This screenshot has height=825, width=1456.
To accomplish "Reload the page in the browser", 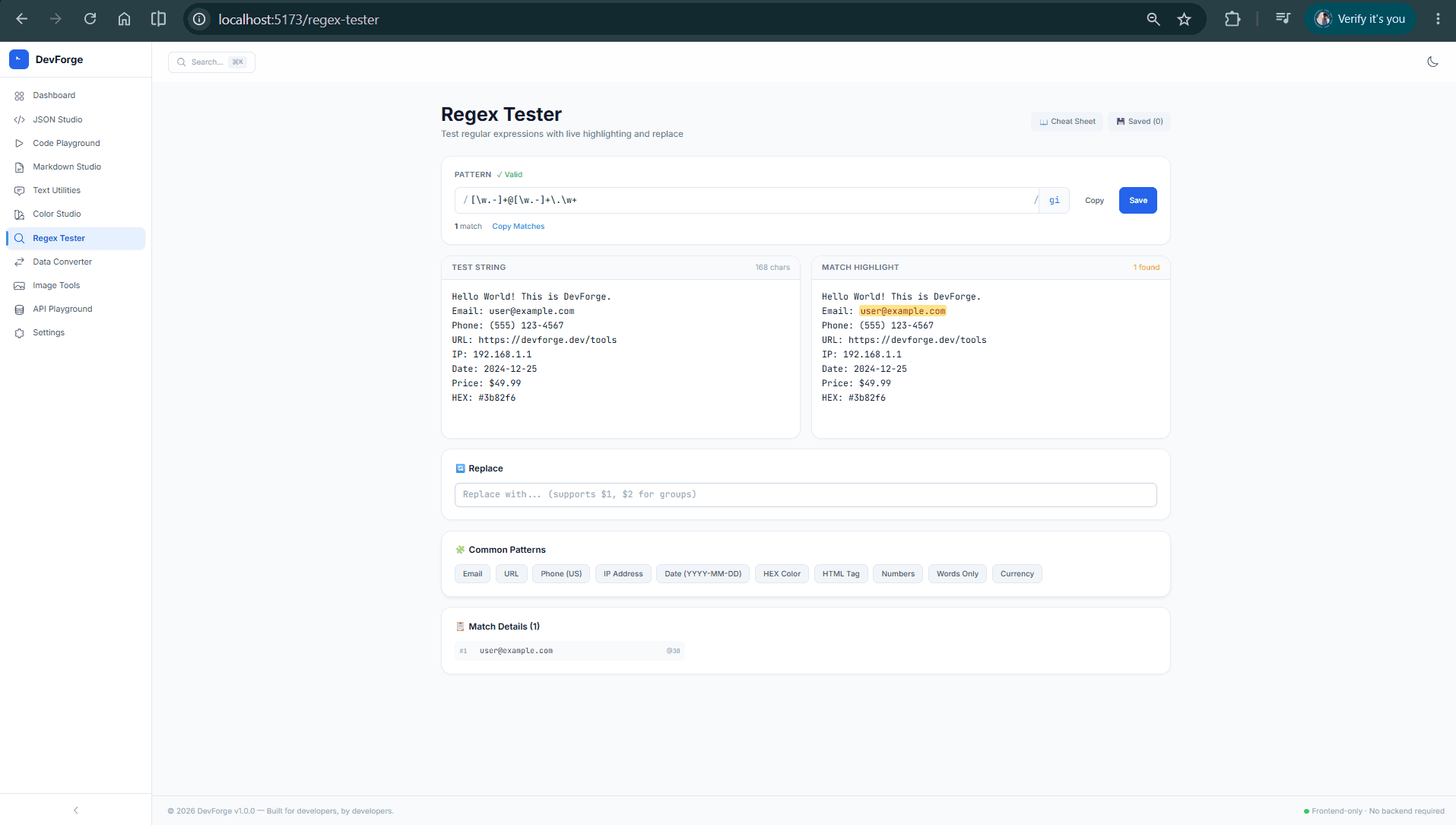I will pos(90,19).
